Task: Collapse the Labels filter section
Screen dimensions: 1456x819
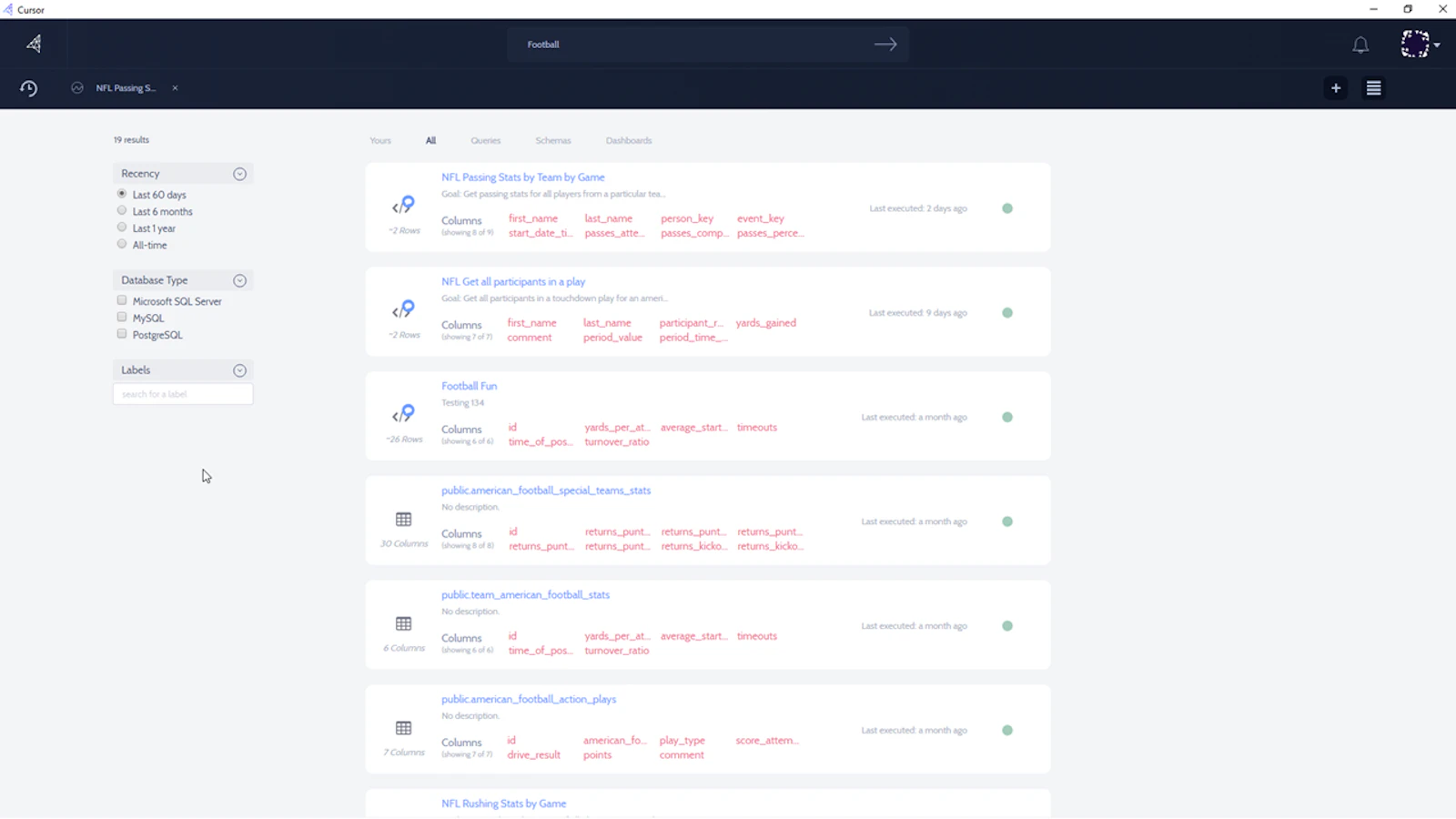Action: [x=239, y=370]
